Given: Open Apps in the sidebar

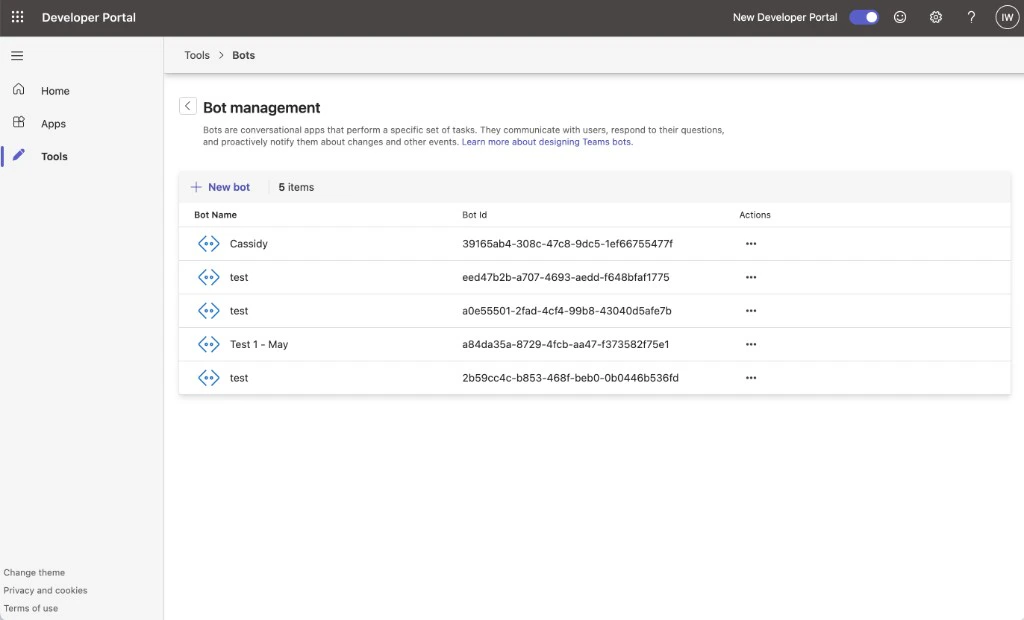Looking at the screenshot, I should coord(53,123).
